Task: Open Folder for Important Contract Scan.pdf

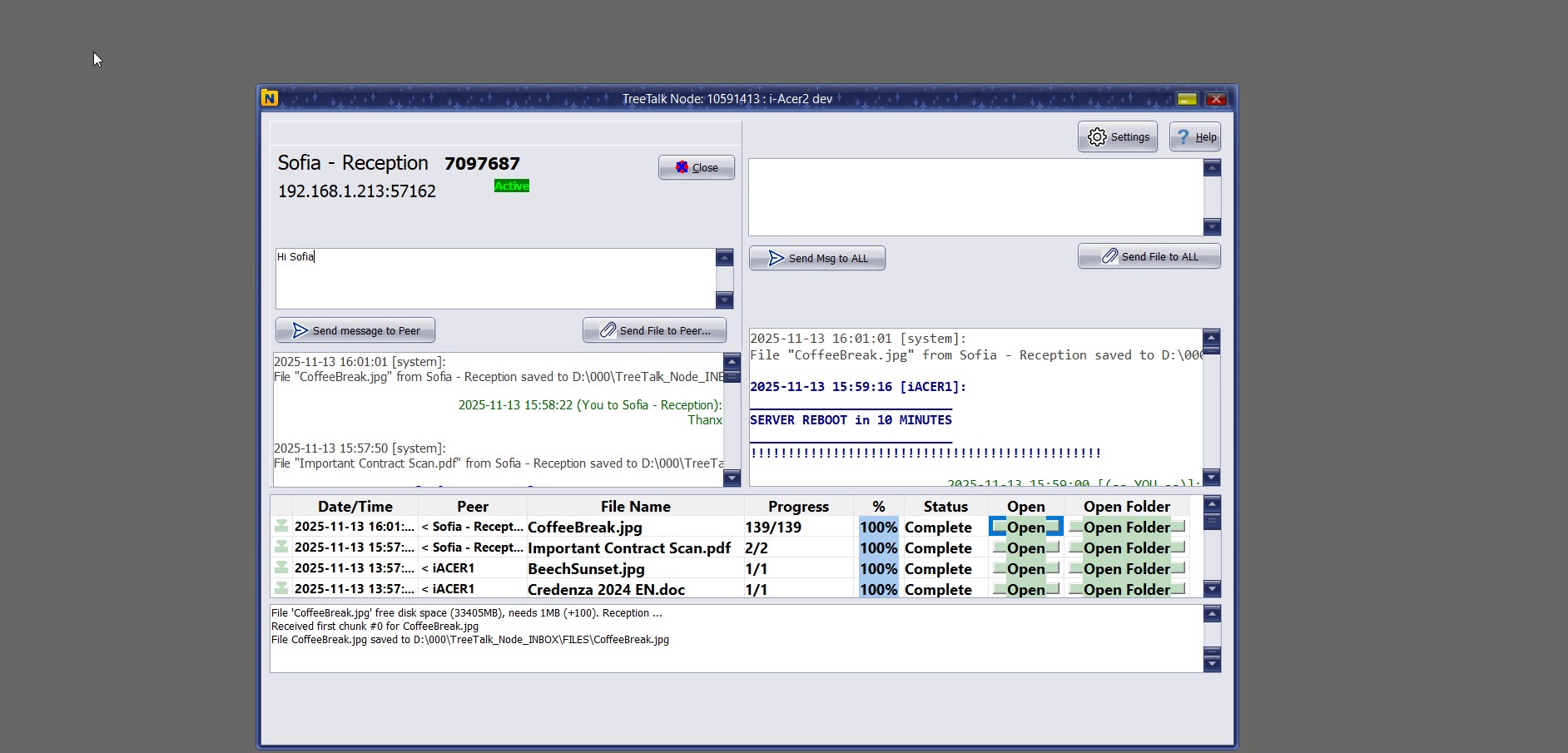Action: (1127, 547)
